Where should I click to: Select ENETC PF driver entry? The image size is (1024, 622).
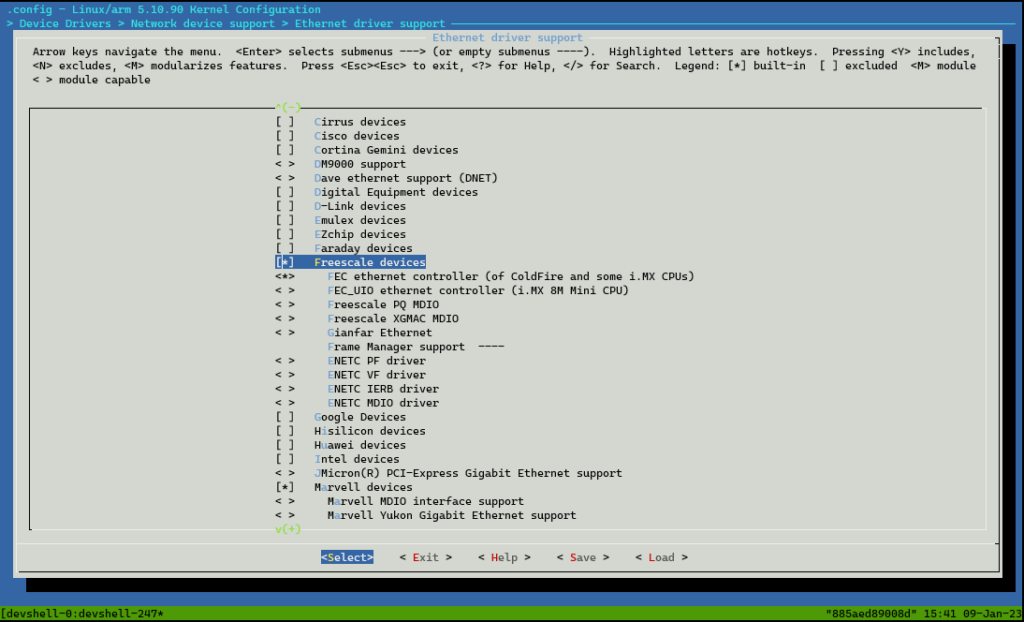tap(350, 361)
